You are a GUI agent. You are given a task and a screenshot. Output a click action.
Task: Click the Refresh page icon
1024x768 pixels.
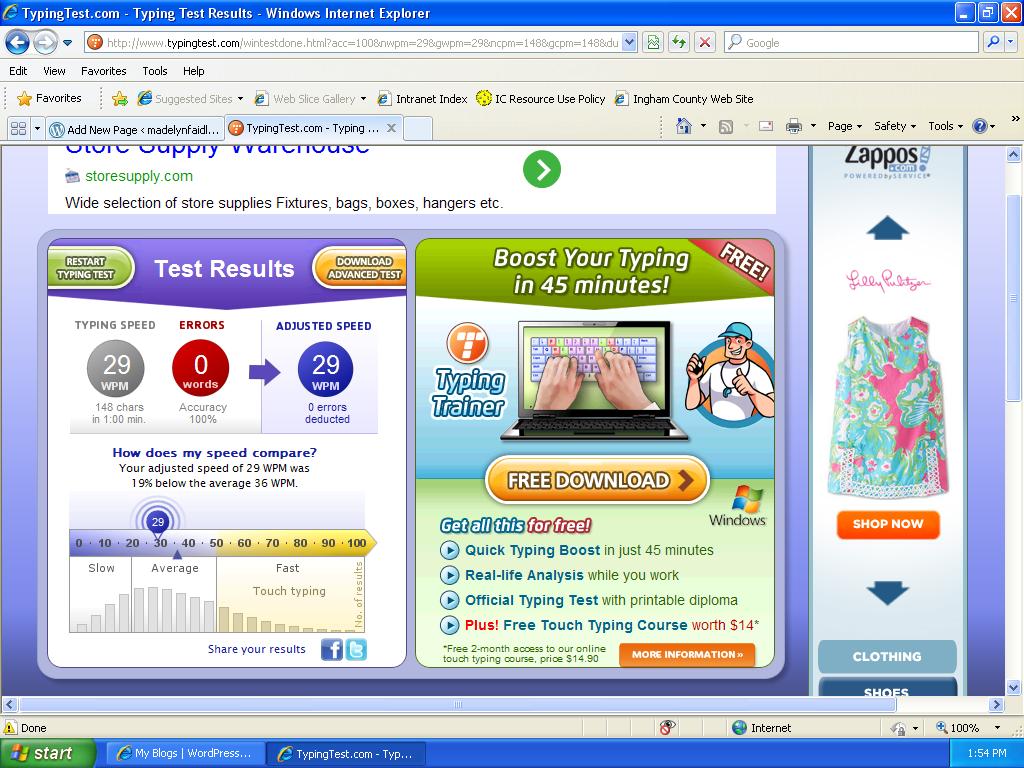679,43
